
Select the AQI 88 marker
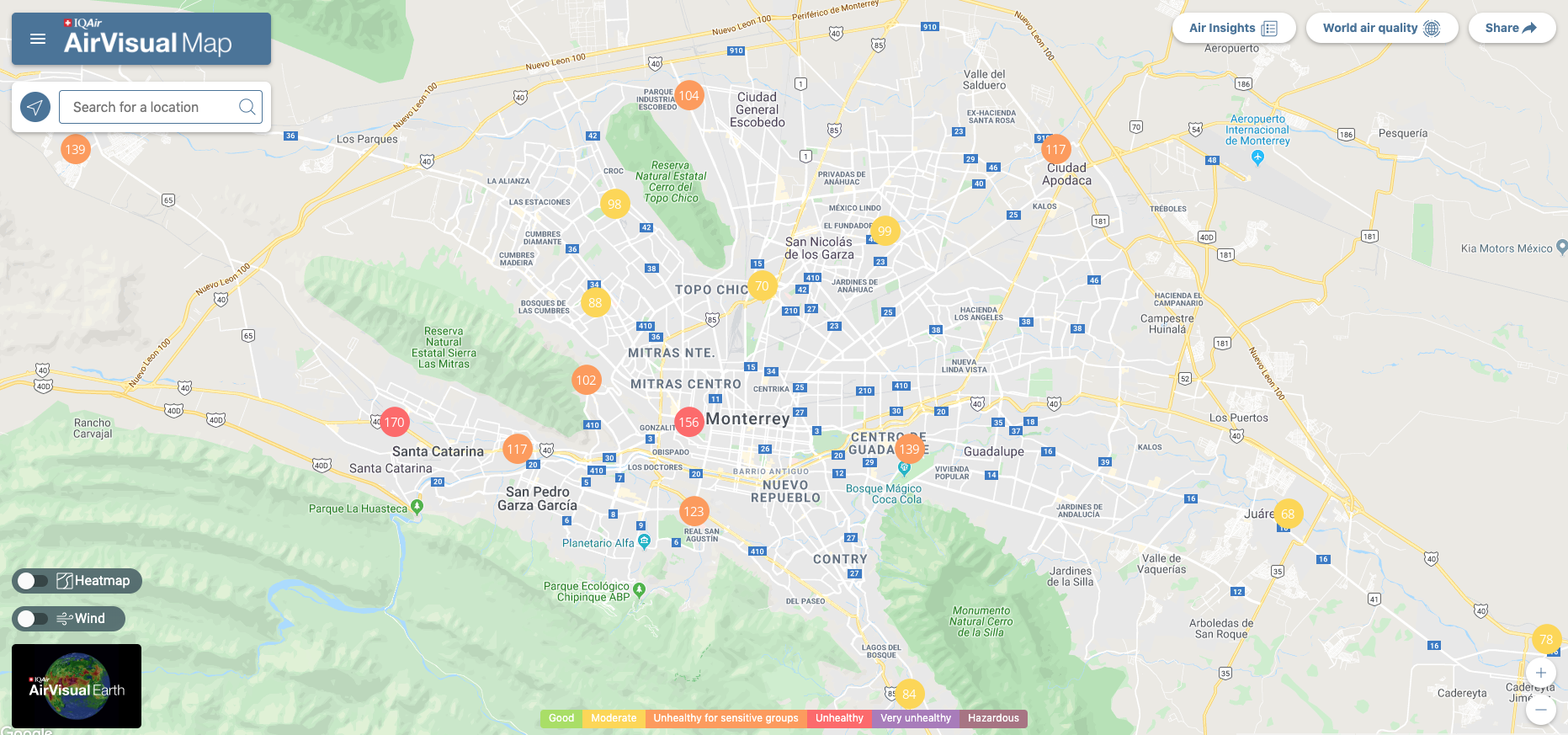pos(595,303)
